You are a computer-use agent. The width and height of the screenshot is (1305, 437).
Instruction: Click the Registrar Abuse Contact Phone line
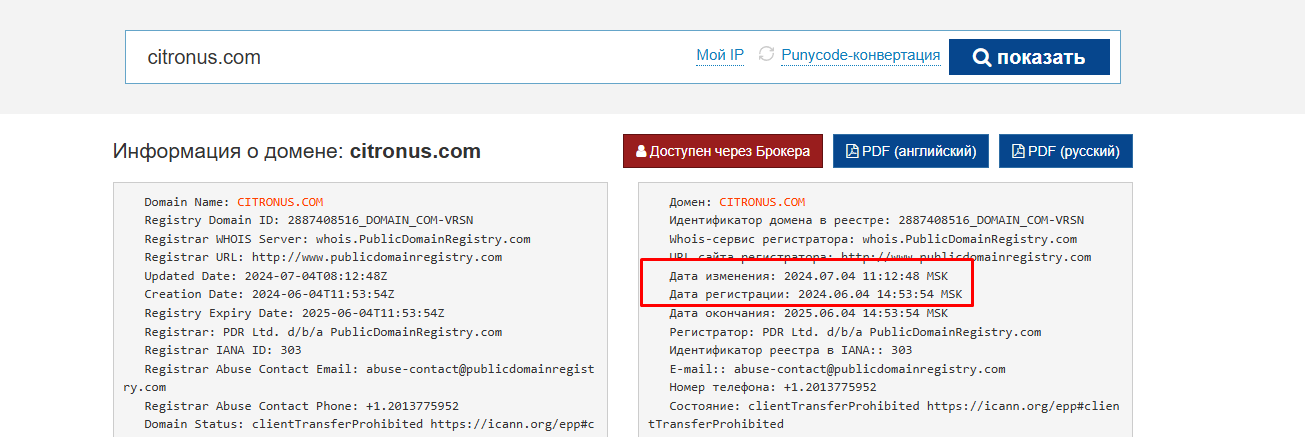pyautogui.click(x=301, y=406)
